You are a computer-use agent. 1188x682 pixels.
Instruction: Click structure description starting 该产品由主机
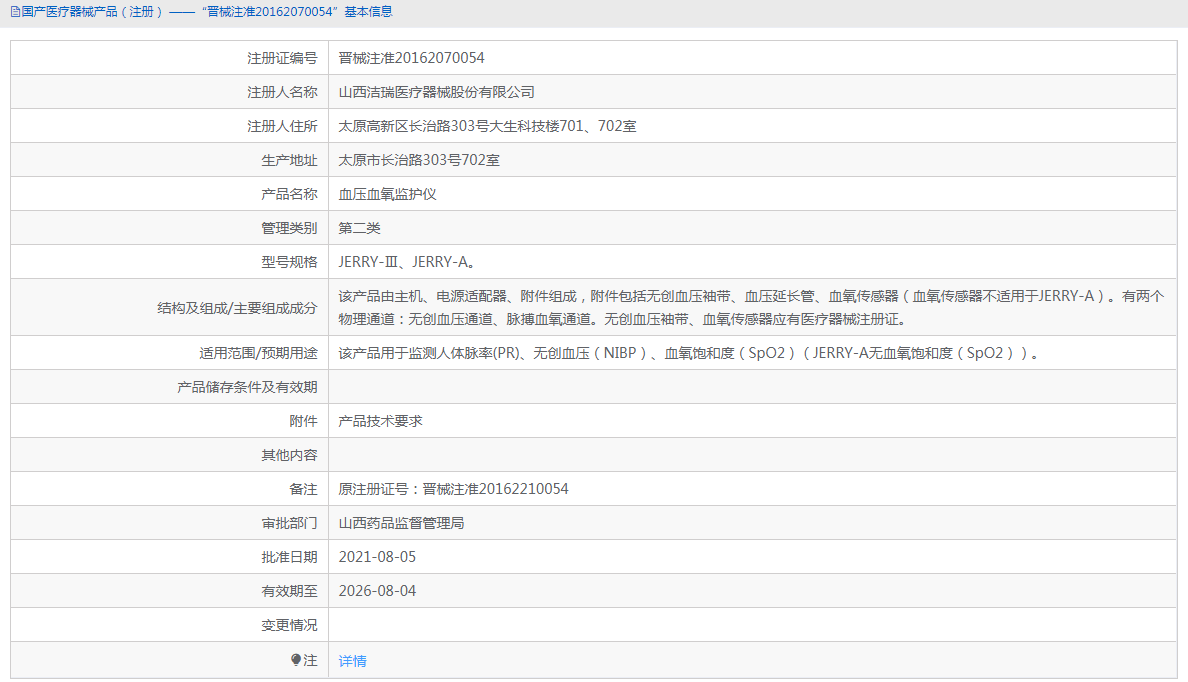(751, 308)
